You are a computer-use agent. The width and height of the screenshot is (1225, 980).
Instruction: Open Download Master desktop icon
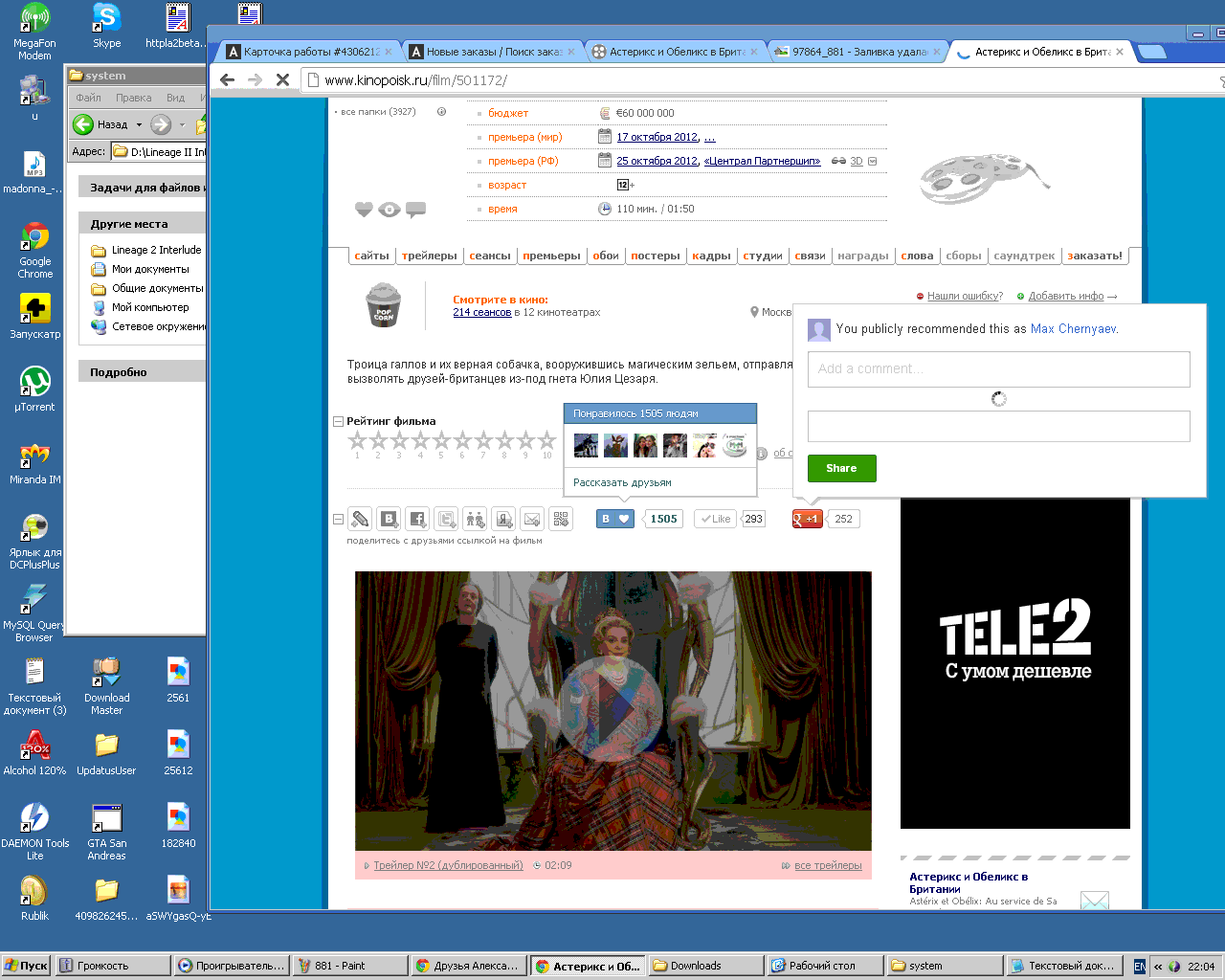coord(107,686)
